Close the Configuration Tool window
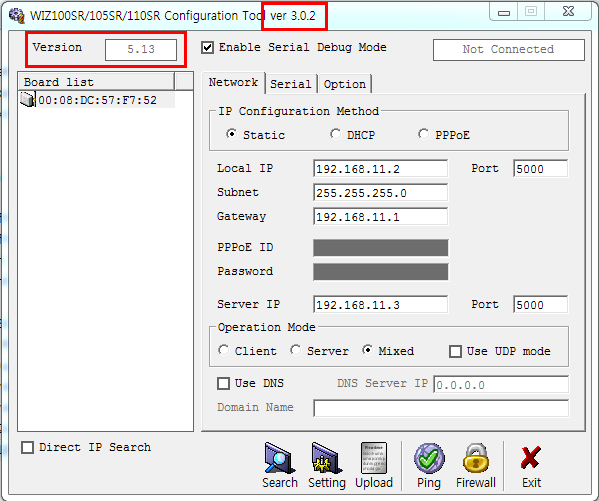This screenshot has width=599, height=501. 568,11
